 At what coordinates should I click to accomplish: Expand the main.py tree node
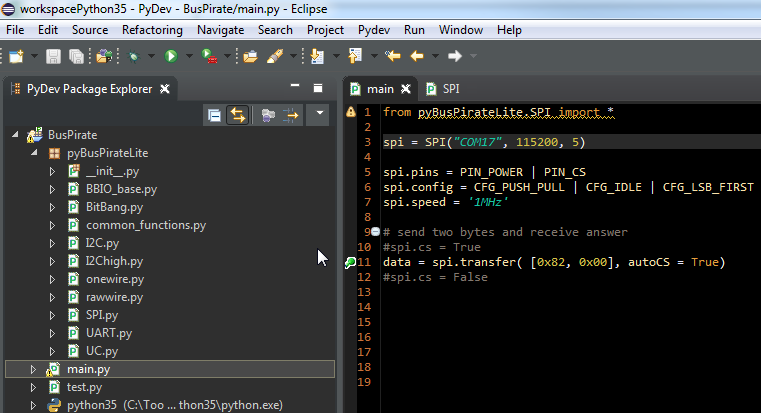(33, 369)
